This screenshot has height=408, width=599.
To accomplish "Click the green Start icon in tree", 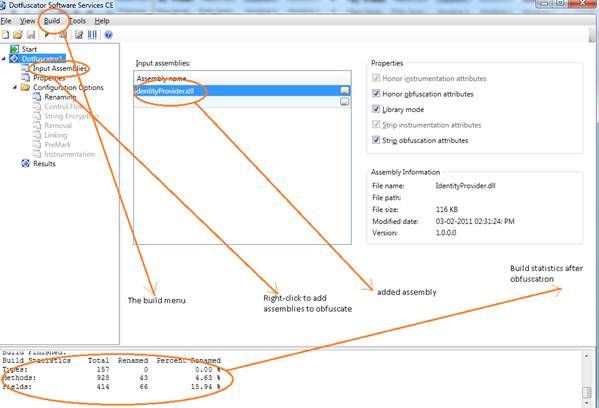I will [15, 49].
